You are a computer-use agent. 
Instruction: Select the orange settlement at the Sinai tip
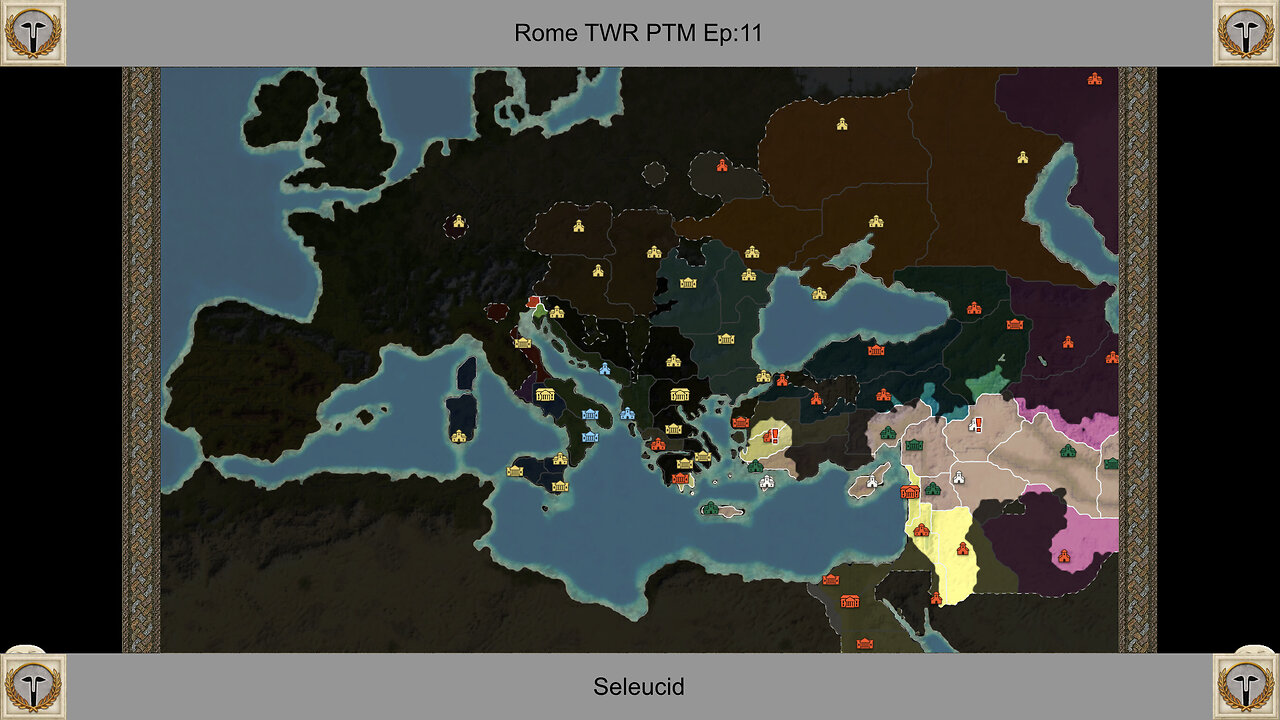[936, 598]
